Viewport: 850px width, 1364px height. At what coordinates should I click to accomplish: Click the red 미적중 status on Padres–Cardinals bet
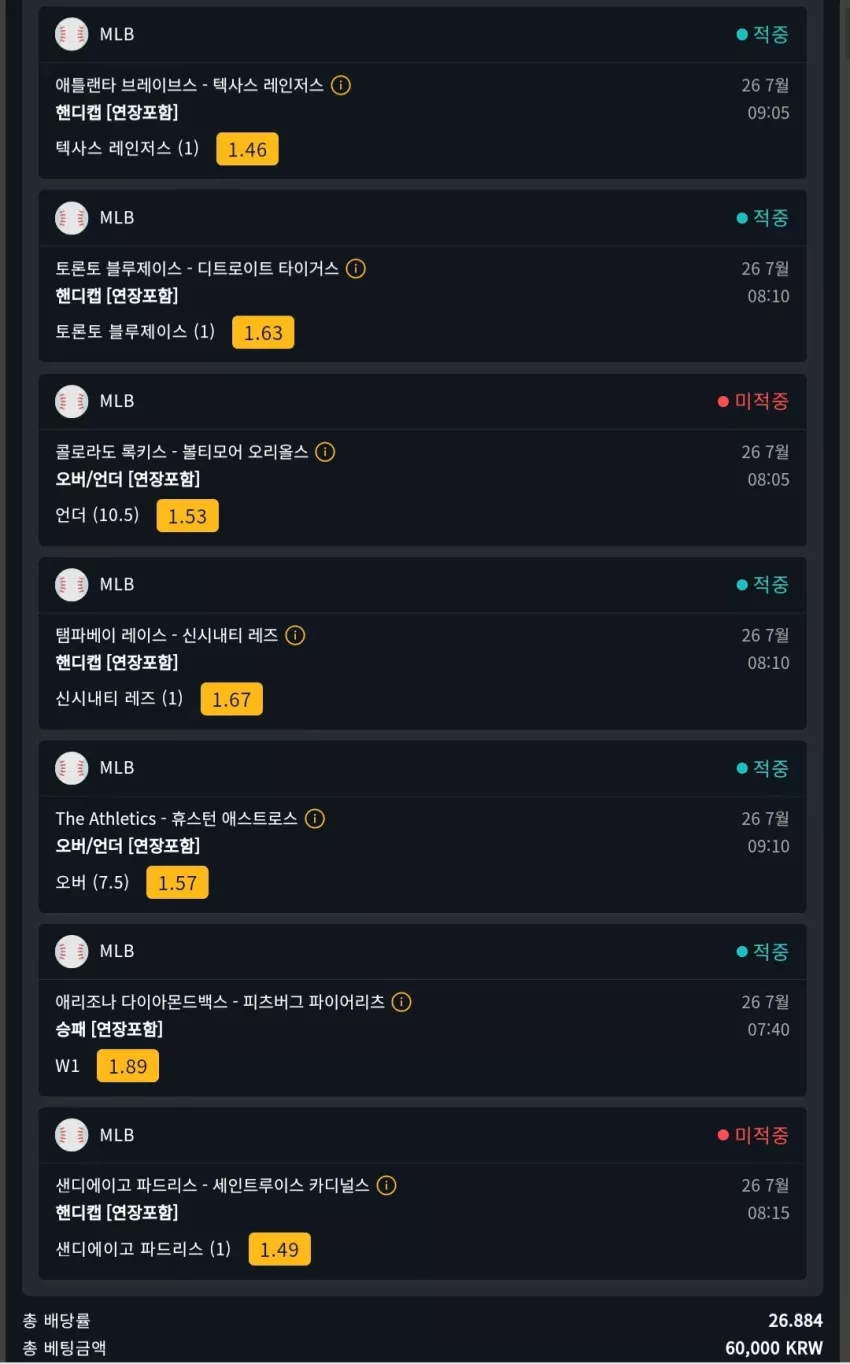[753, 1135]
